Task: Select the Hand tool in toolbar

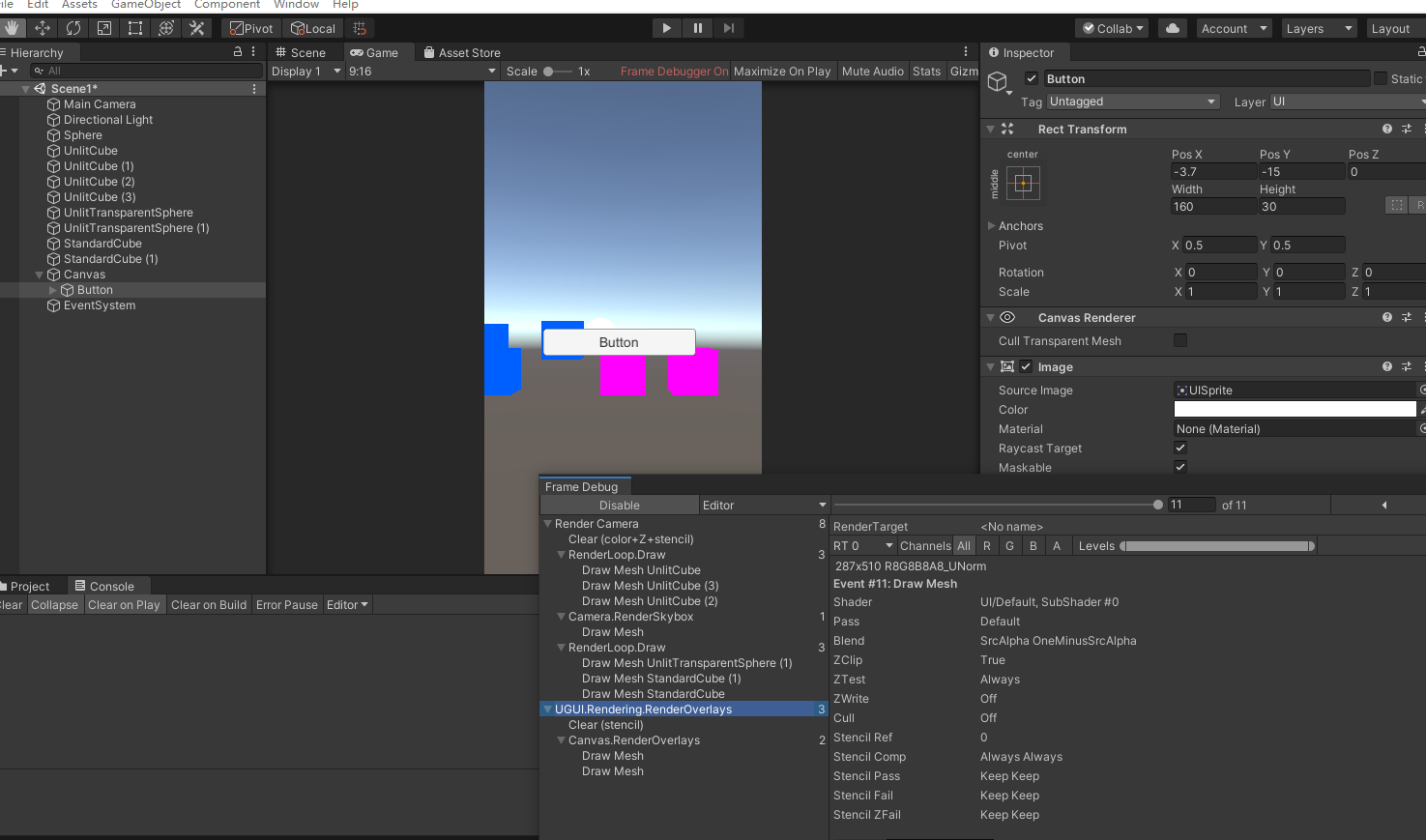Action: [12, 28]
